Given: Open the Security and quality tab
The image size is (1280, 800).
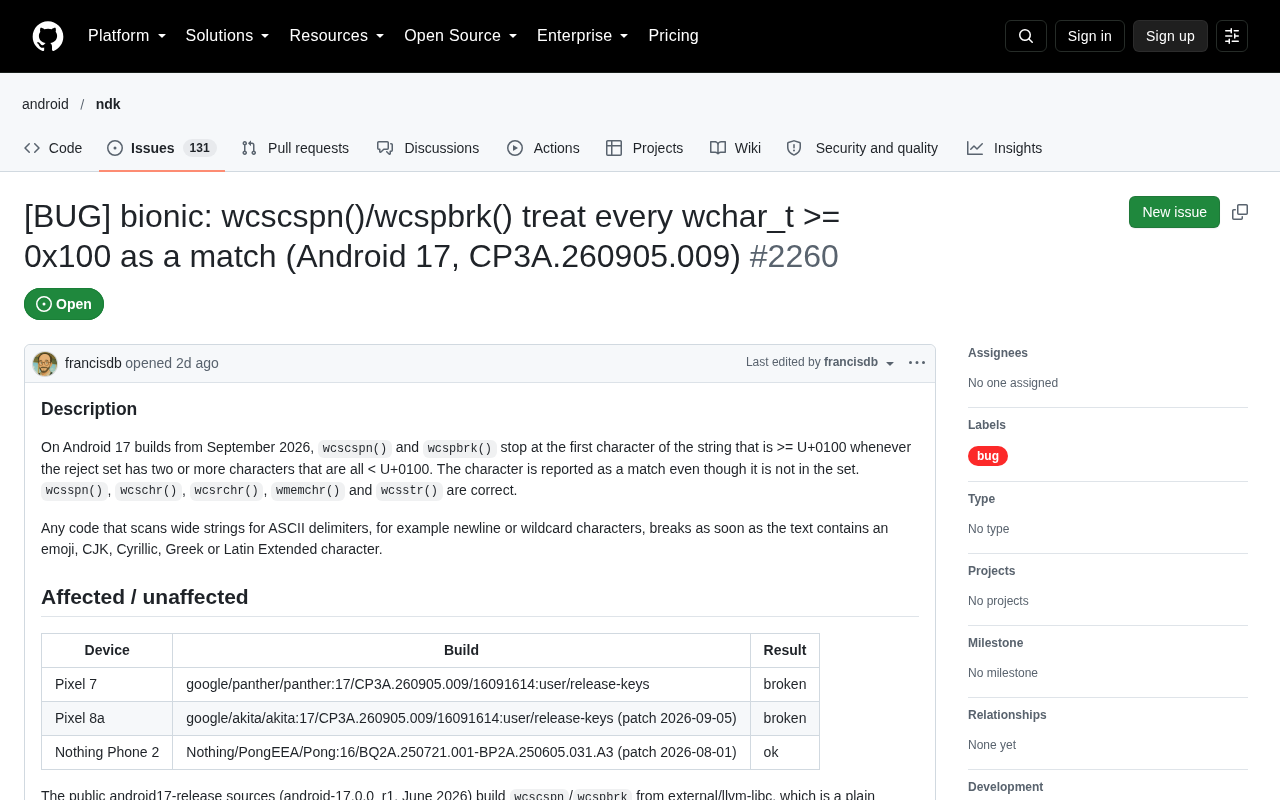Looking at the screenshot, I should click(x=863, y=148).
